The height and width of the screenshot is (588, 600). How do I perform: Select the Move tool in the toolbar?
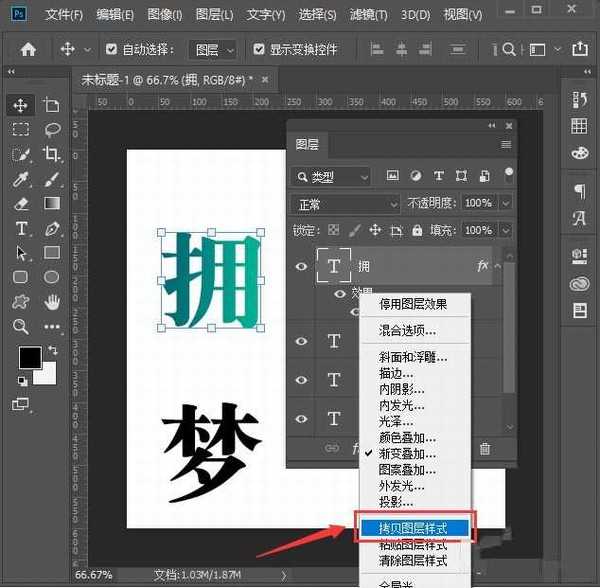click(x=20, y=105)
